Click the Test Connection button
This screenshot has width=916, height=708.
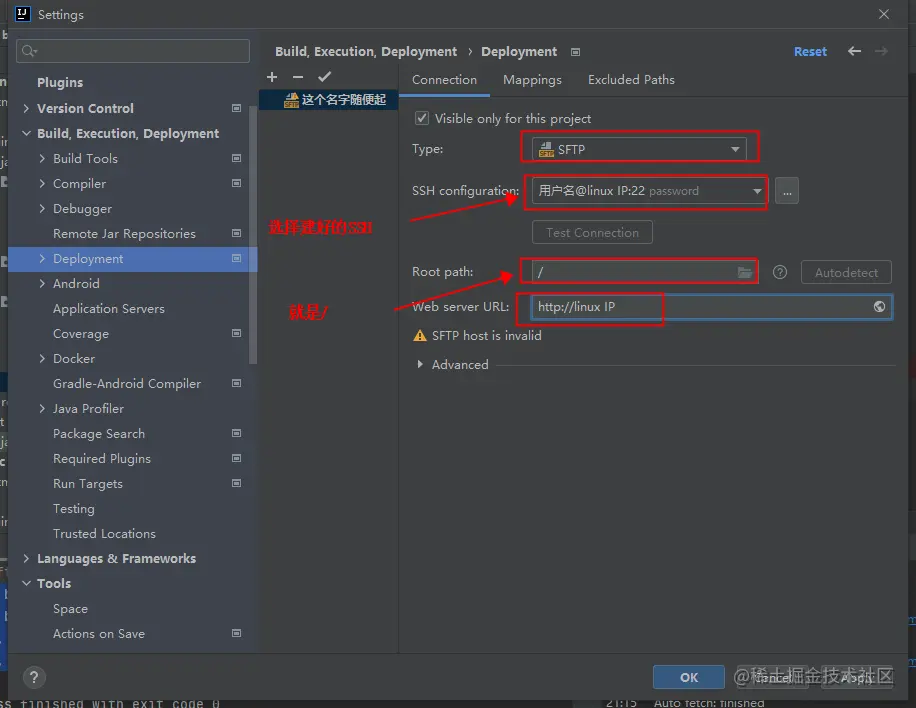(592, 232)
